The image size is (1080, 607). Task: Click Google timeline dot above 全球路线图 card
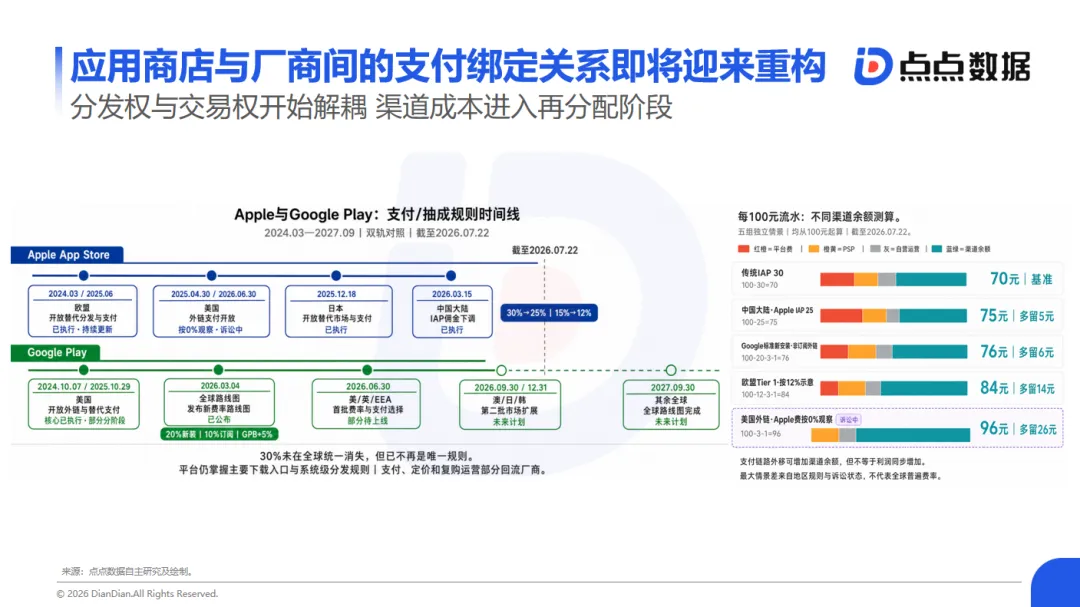tap(218, 370)
